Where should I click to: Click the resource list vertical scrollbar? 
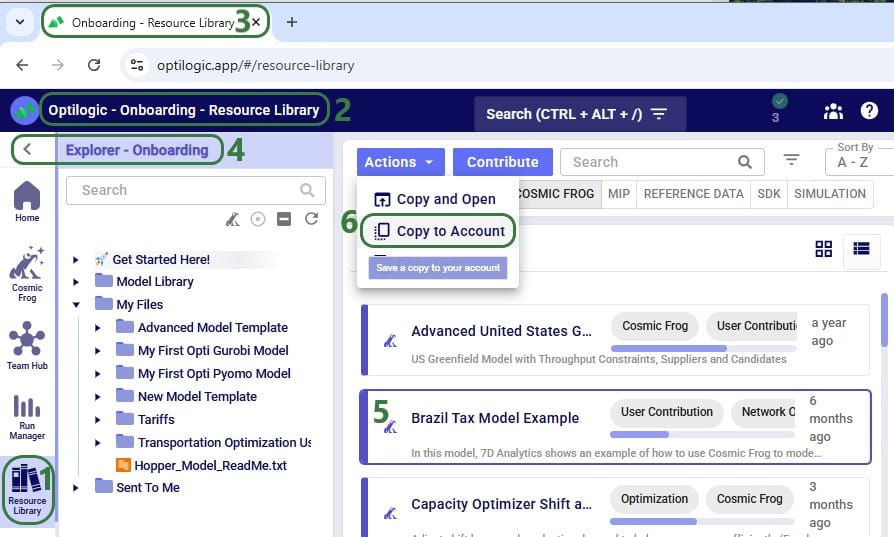[x=884, y=319]
